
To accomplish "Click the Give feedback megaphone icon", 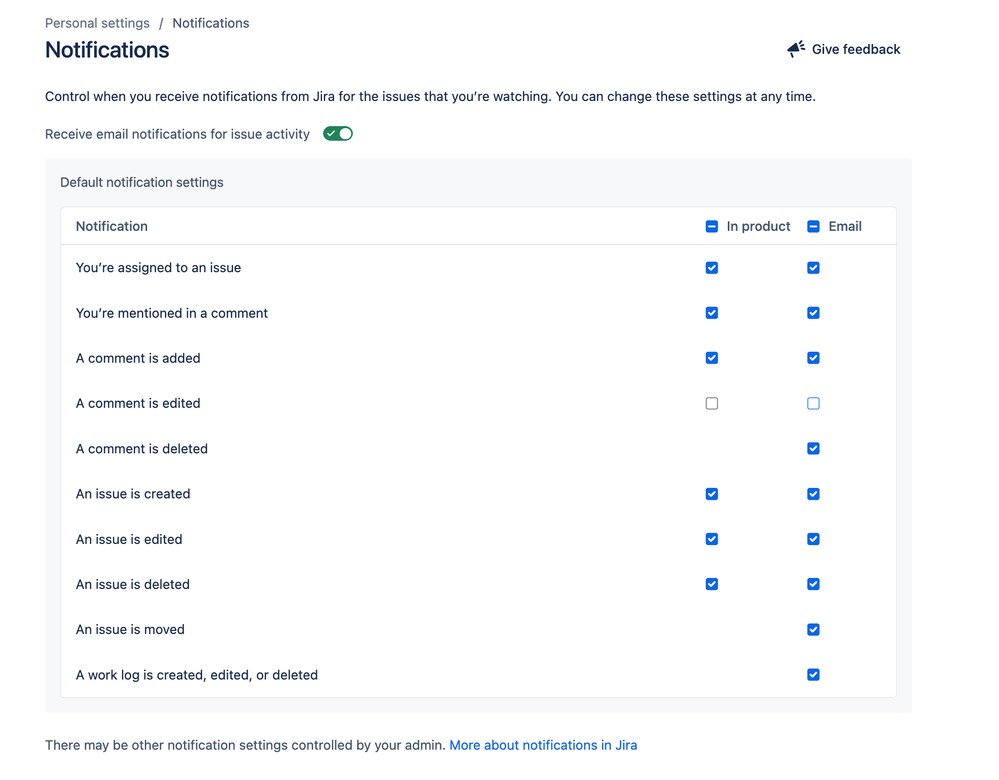I will (x=796, y=49).
